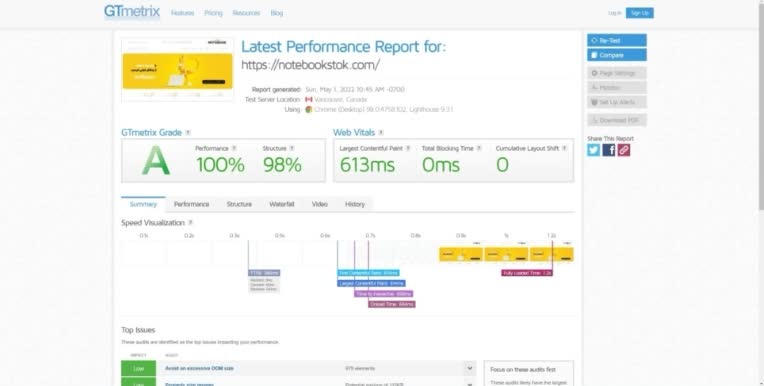Click the Largest Contentful Paint timeline marker
The image size is (764, 386).
point(371,283)
